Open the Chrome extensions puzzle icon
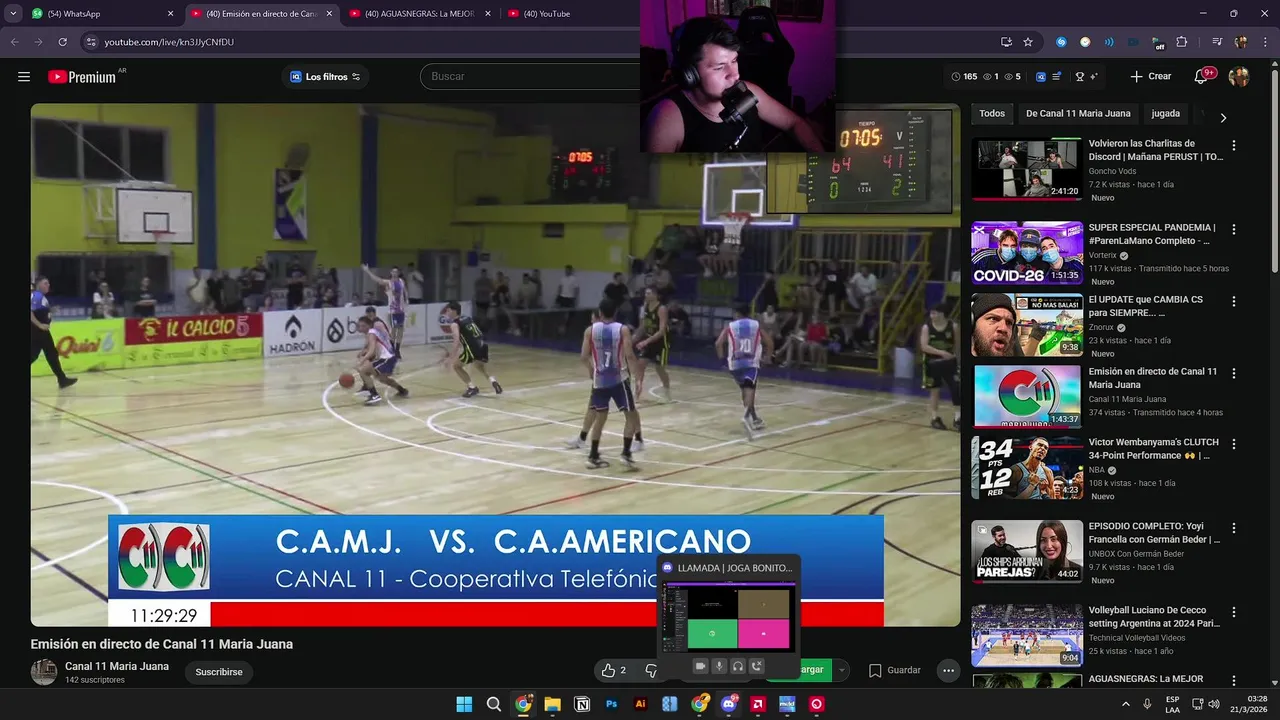This screenshot has width=1280, height=720. 1181,42
